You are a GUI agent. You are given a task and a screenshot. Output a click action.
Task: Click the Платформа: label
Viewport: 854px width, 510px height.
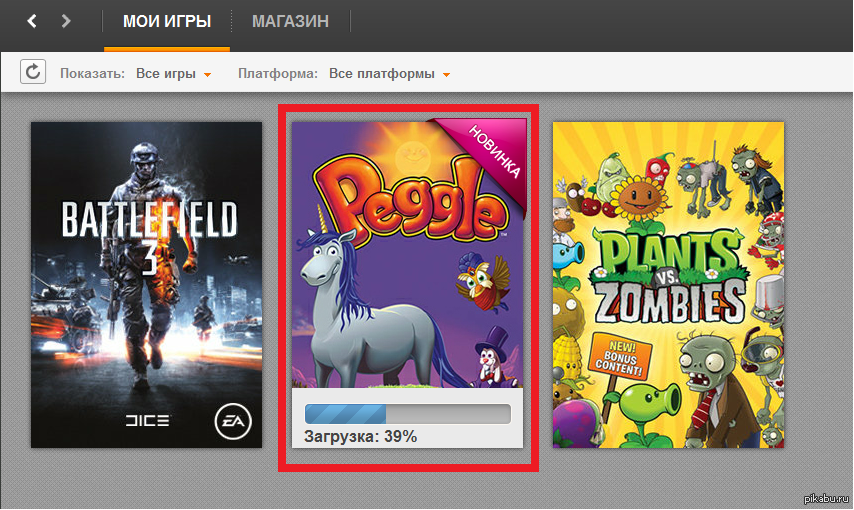click(x=278, y=74)
